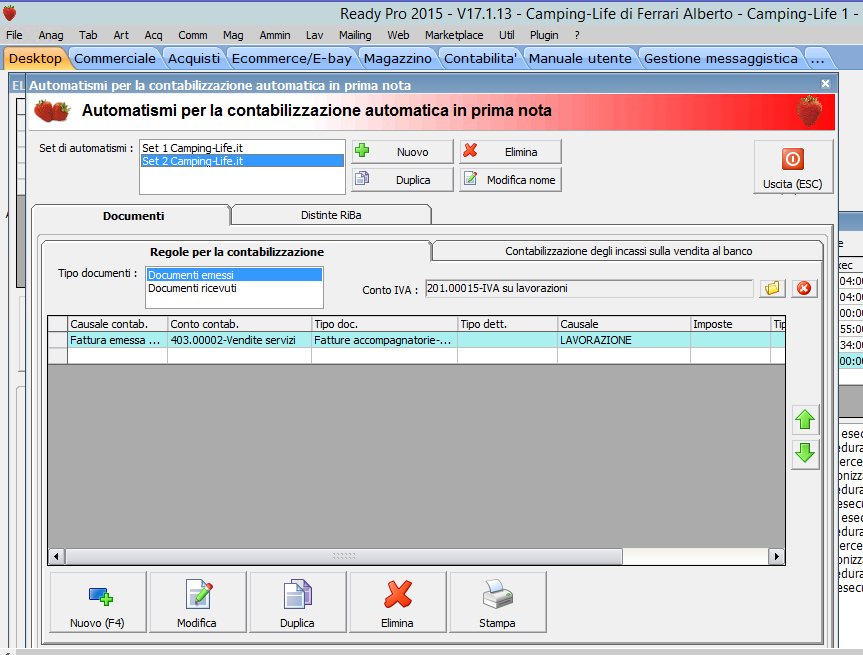Screen dimensions: 863x655
Task: Switch to the Magazzino tab
Action: 397,58
